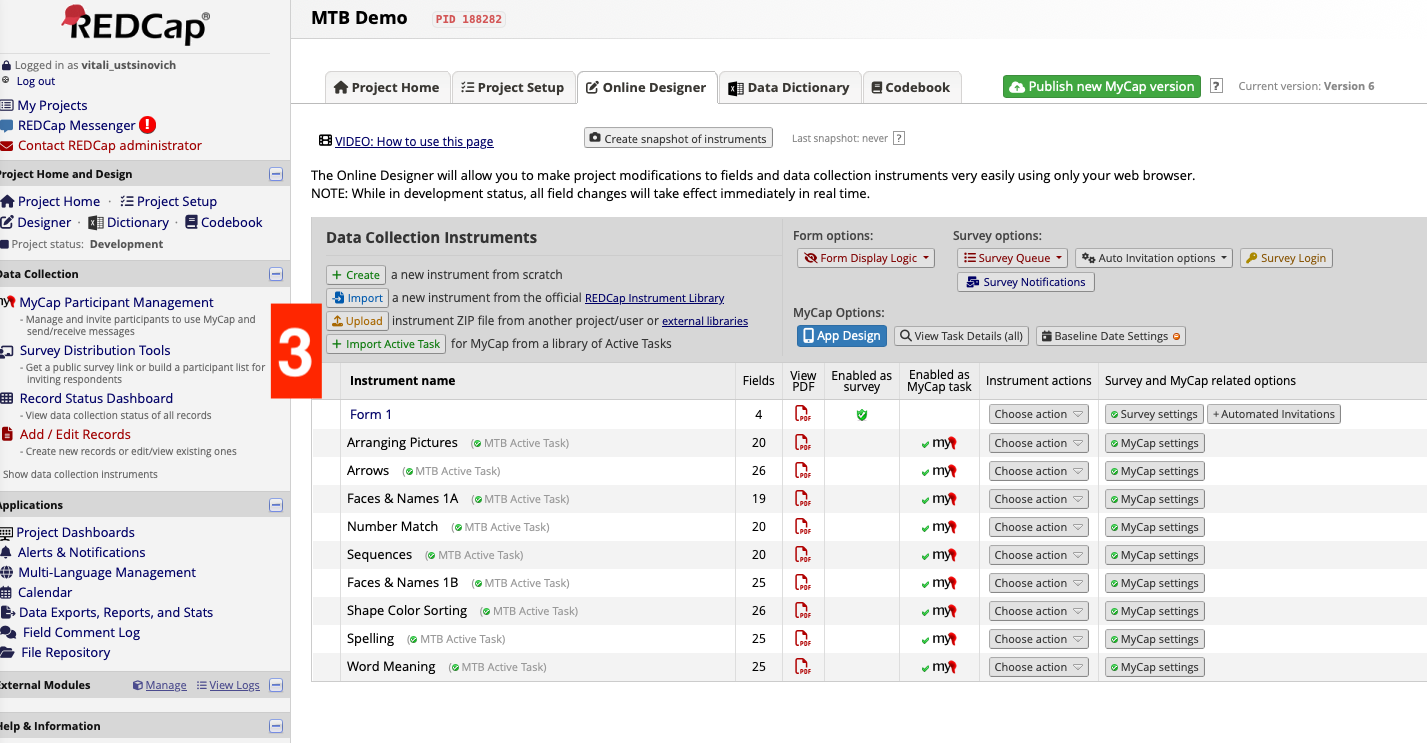View PDF of Shape Color Sorting
Image resolution: width=1427 pixels, height=743 pixels.
tap(803, 610)
